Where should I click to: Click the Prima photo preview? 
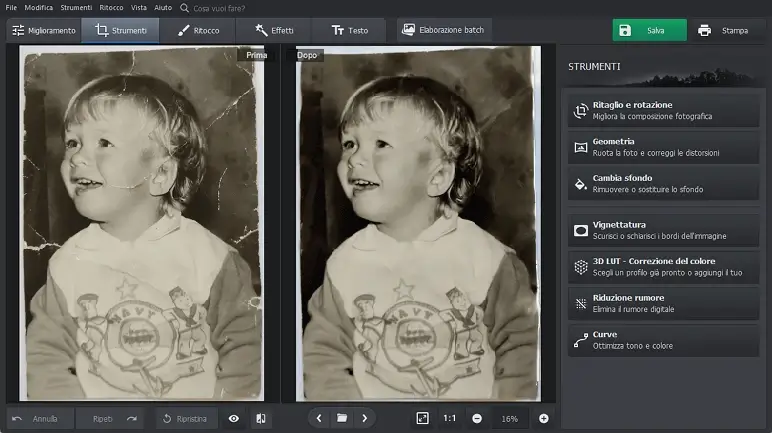pyautogui.click(x=141, y=223)
